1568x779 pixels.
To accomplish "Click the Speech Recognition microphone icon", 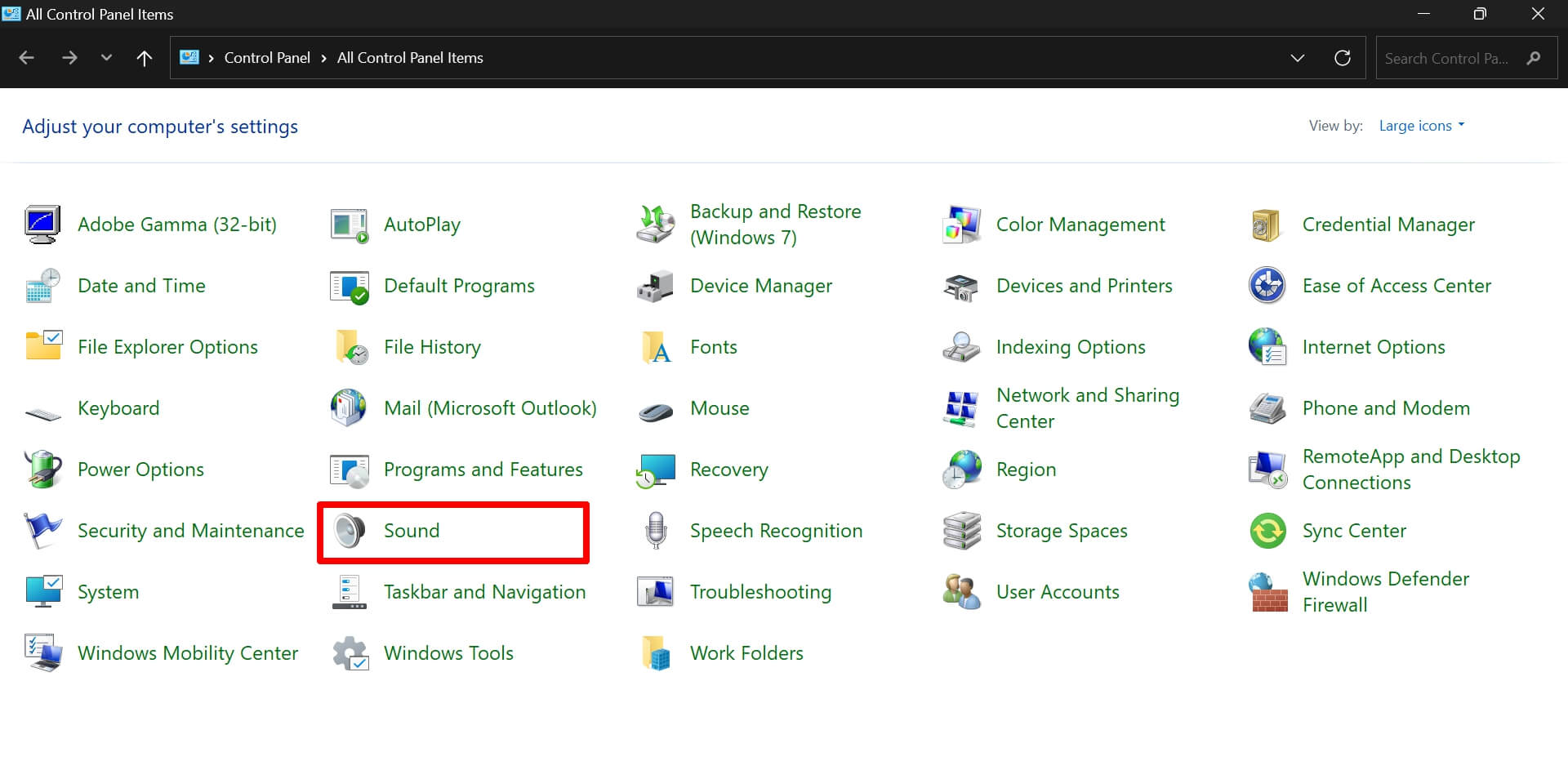I will (x=655, y=531).
